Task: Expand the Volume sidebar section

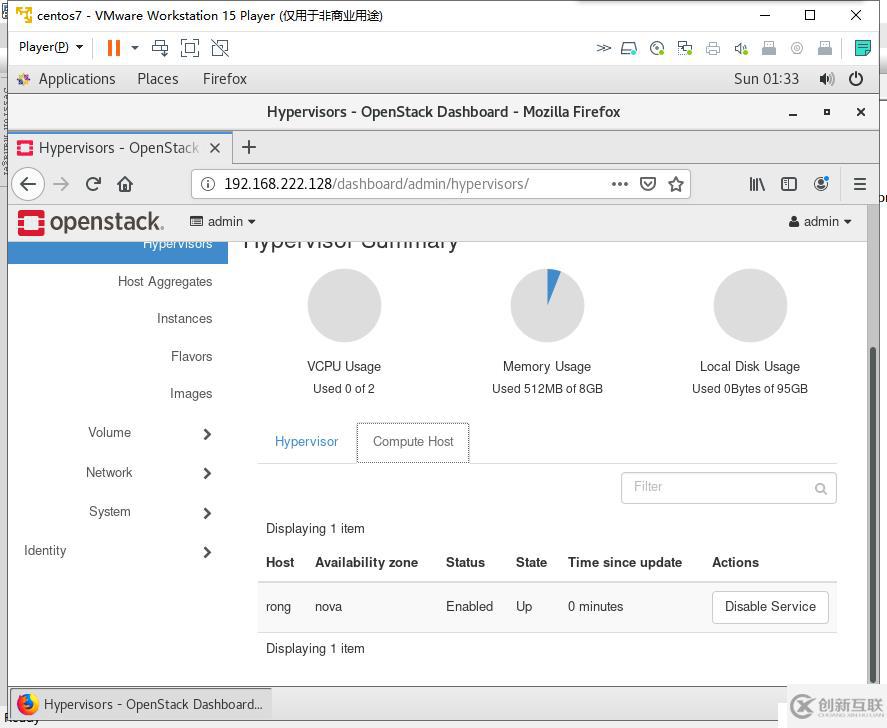Action: click(x=207, y=434)
